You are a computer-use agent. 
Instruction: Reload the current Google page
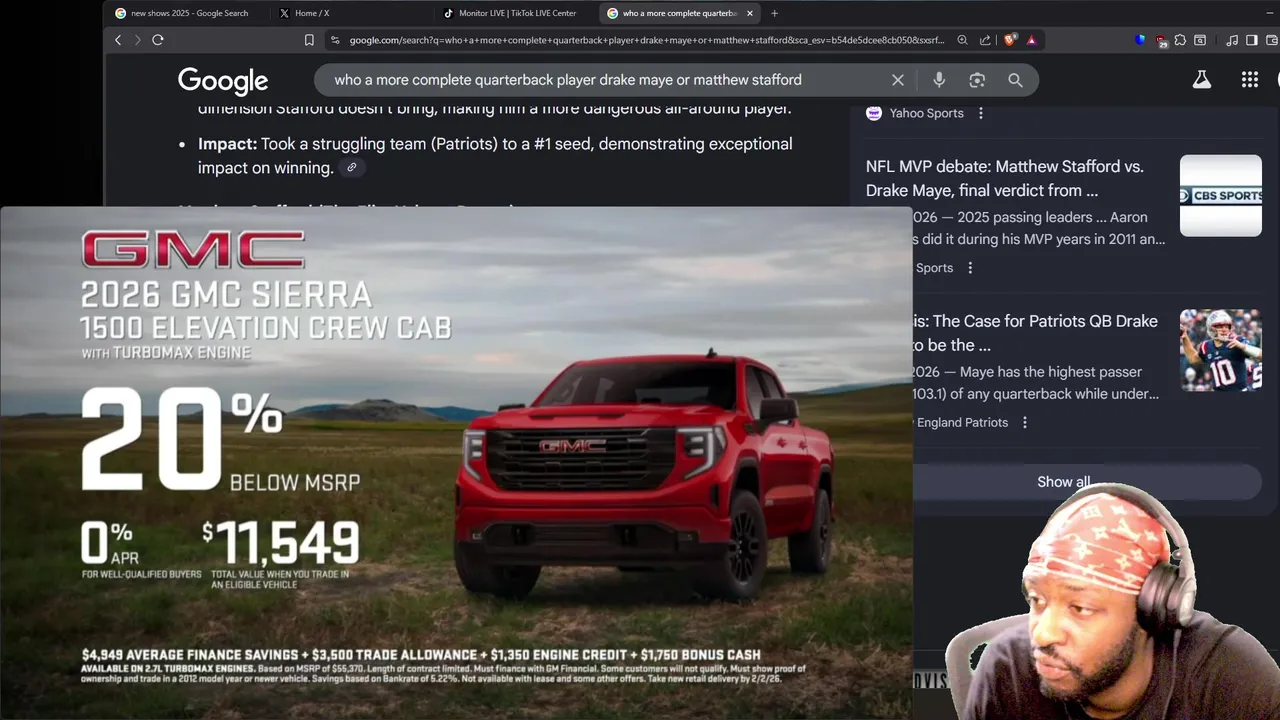158,40
